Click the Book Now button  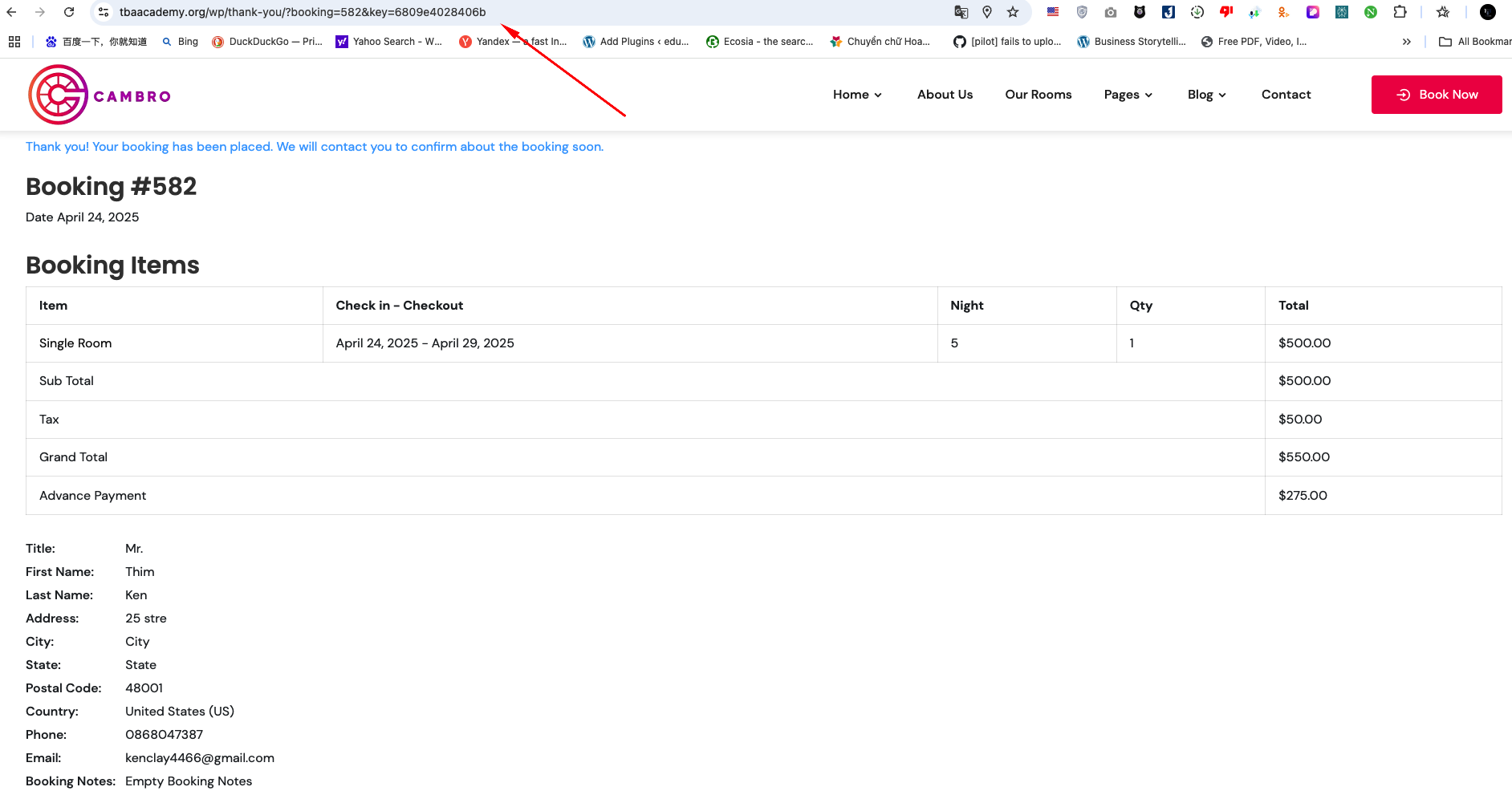pos(1437,95)
